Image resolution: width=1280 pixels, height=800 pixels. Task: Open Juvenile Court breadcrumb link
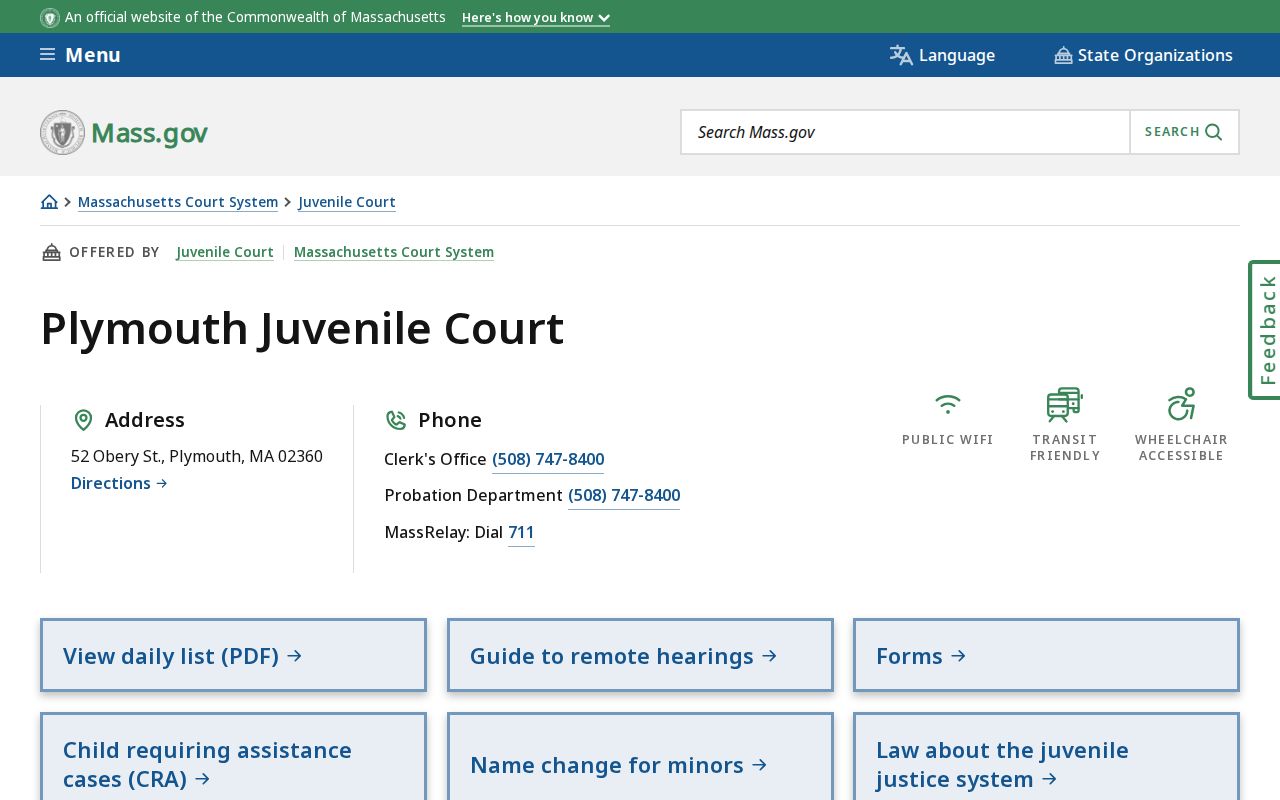[347, 202]
